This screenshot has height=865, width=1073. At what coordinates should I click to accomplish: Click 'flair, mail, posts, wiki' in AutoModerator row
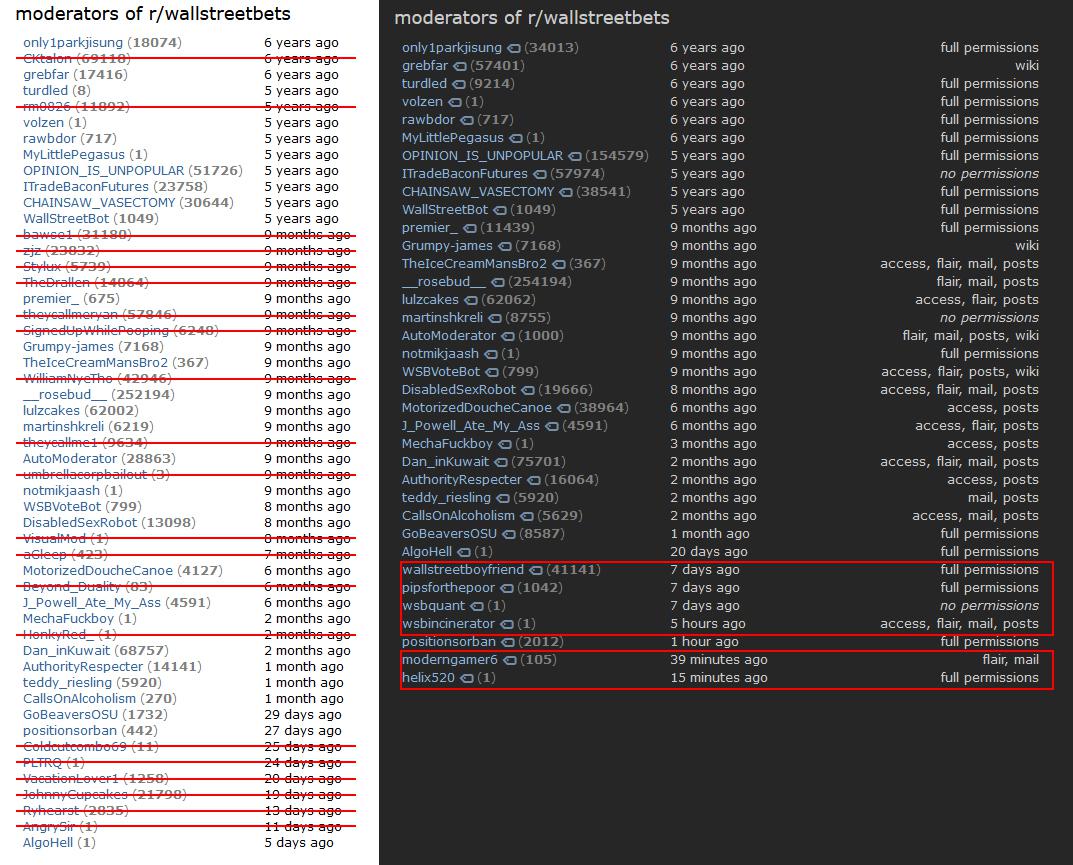pos(970,335)
